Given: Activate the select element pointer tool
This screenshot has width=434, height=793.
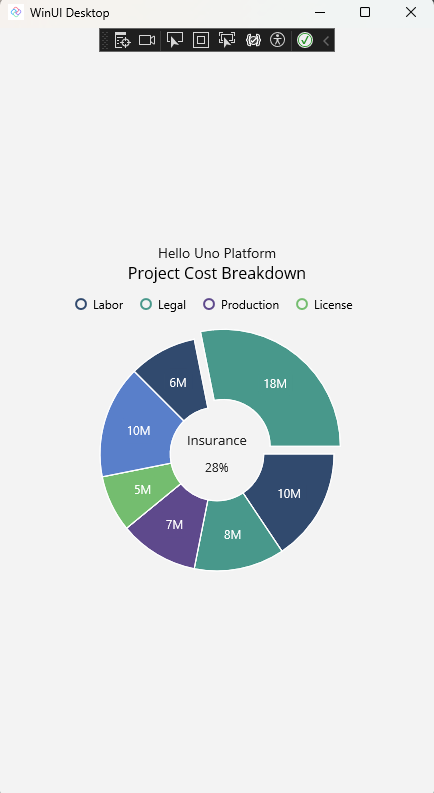Looking at the screenshot, I should point(175,40).
